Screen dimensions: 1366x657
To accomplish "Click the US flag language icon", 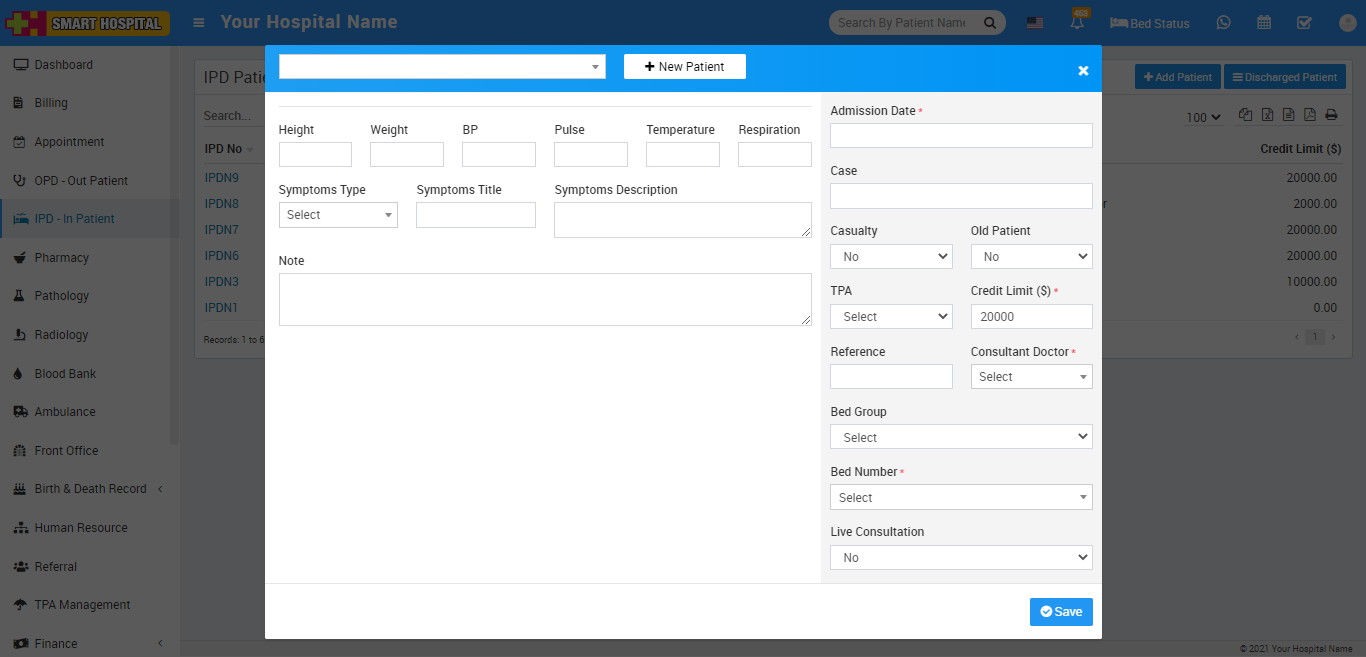I will pyautogui.click(x=1035, y=23).
